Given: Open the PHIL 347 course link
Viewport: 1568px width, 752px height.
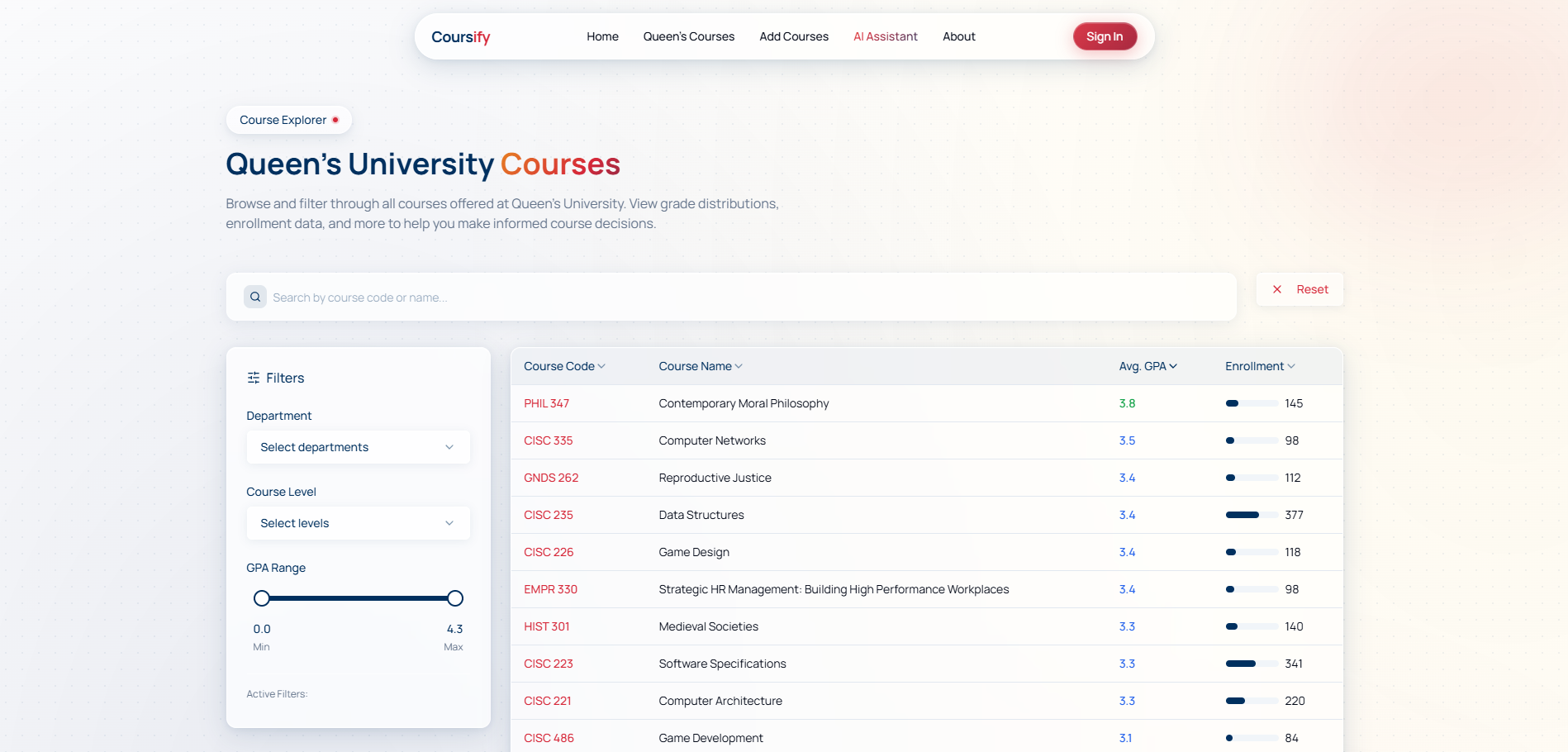Looking at the screenshot, I should [x=546, y=403].
